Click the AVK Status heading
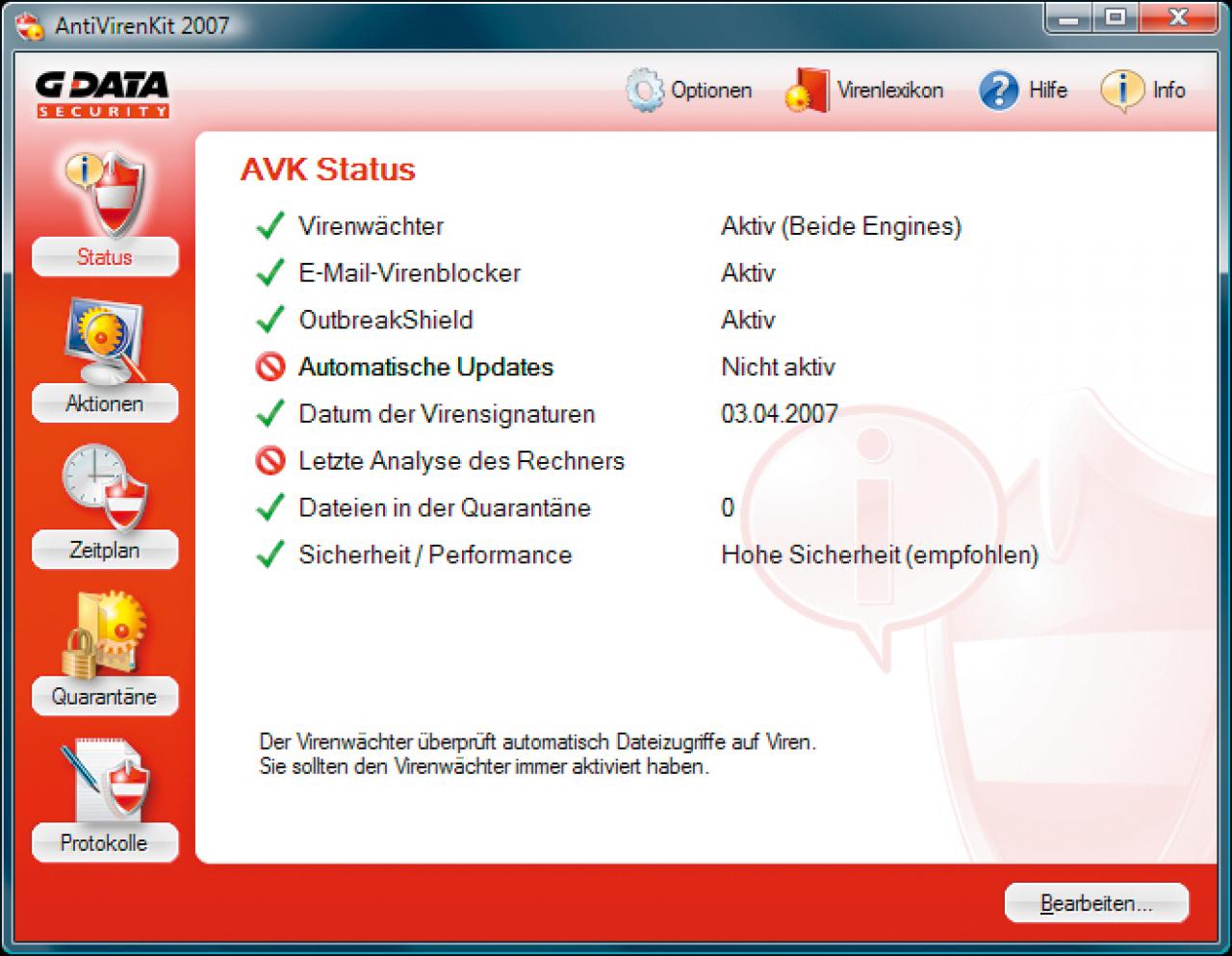Image resolution: width=1232 pixels, height=956 pixels. click(328, 169)
